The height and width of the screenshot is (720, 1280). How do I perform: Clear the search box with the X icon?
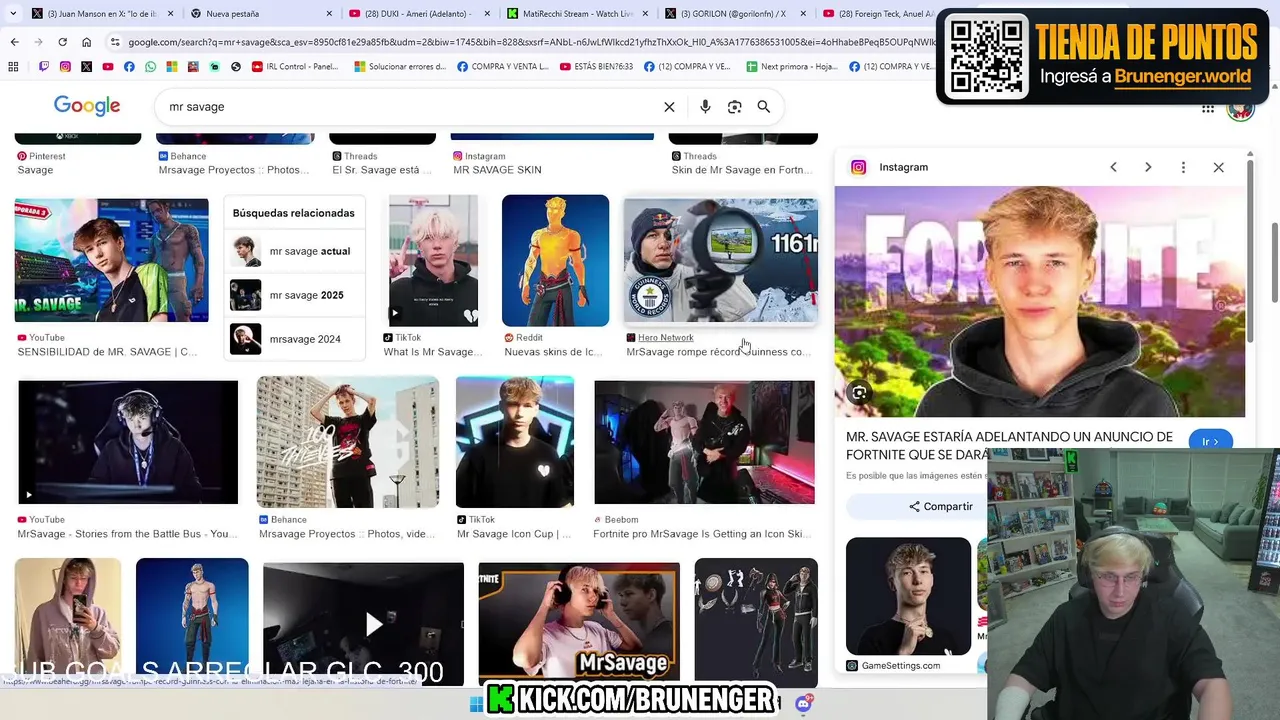coord(669,107)
